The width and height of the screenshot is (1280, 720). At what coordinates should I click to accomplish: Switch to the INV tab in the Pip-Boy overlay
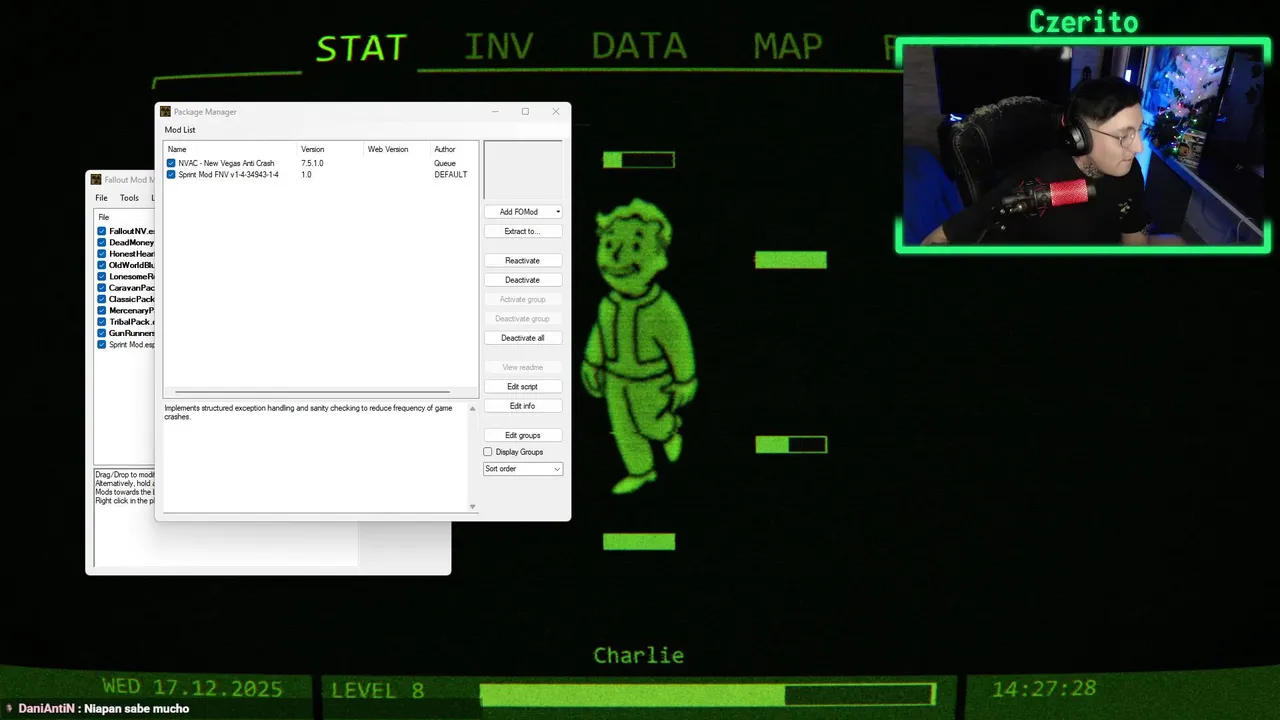(x=499, y=47)
